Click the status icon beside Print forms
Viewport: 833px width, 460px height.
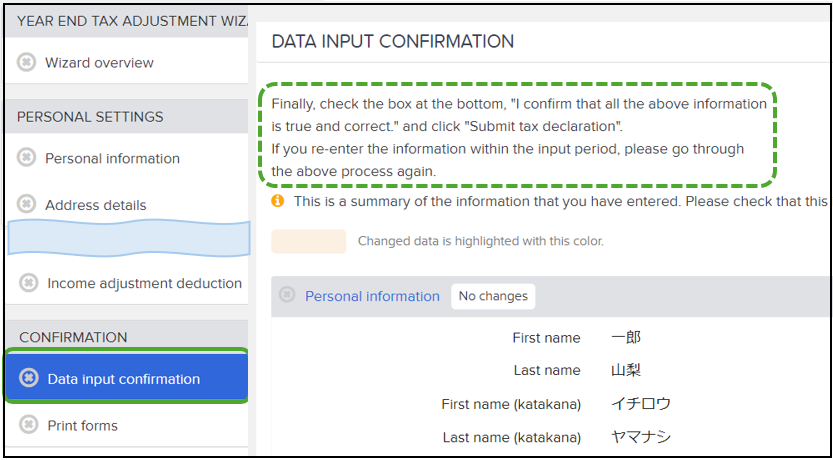click(x=28, y=425)
